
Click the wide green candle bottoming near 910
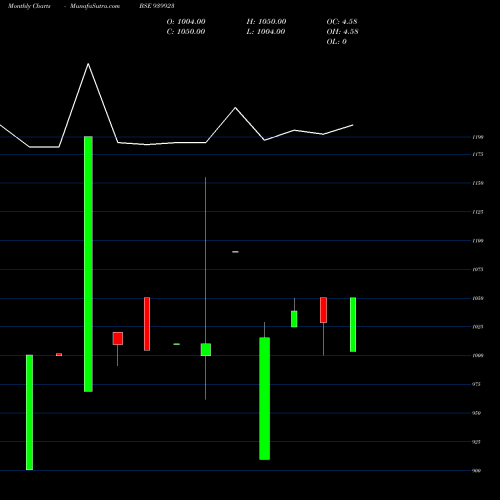click(x=265, y=398)
